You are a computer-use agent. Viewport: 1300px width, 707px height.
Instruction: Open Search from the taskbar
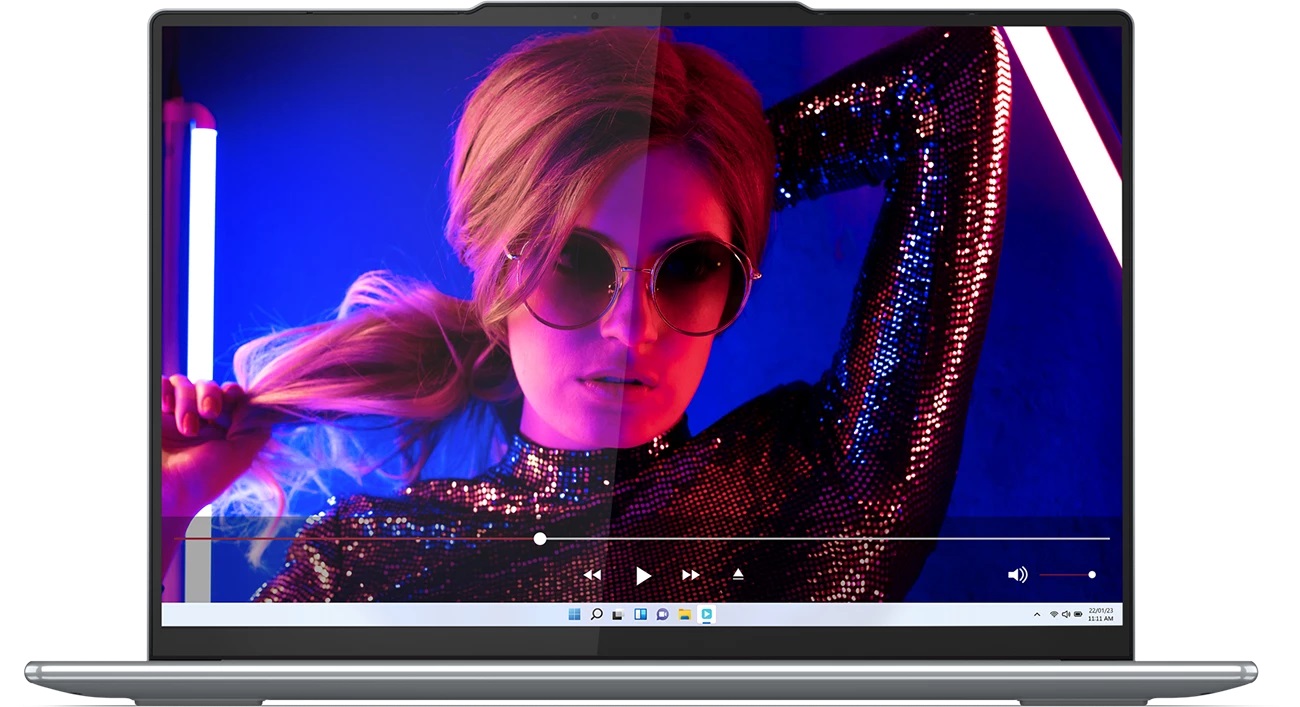click(596, 614)
